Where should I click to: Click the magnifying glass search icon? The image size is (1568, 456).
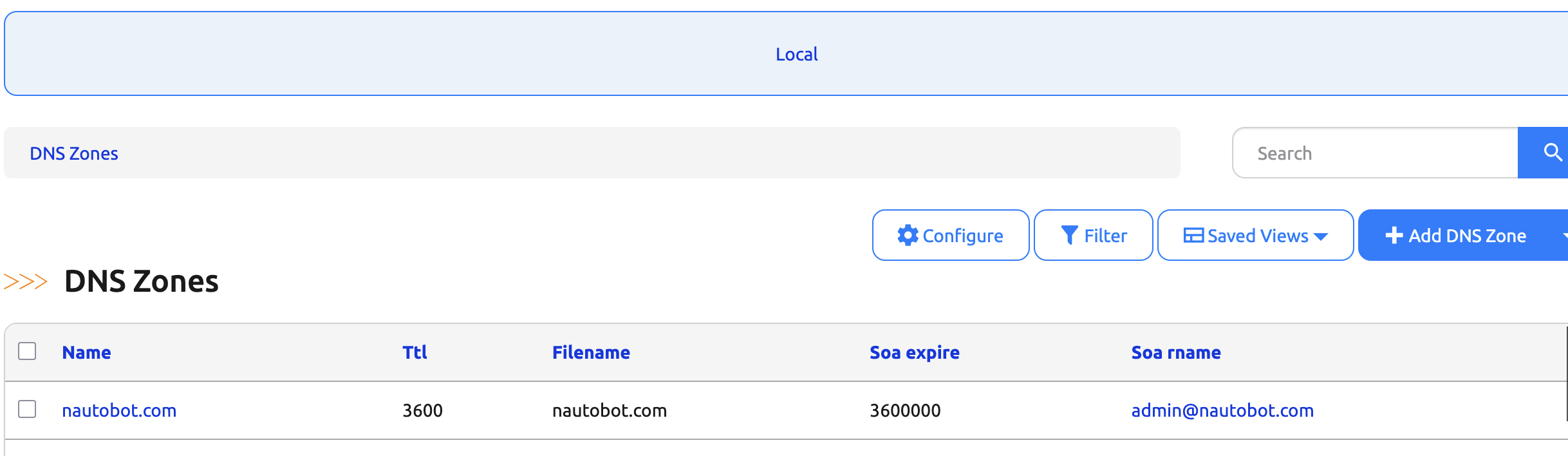coord(1553,153)
